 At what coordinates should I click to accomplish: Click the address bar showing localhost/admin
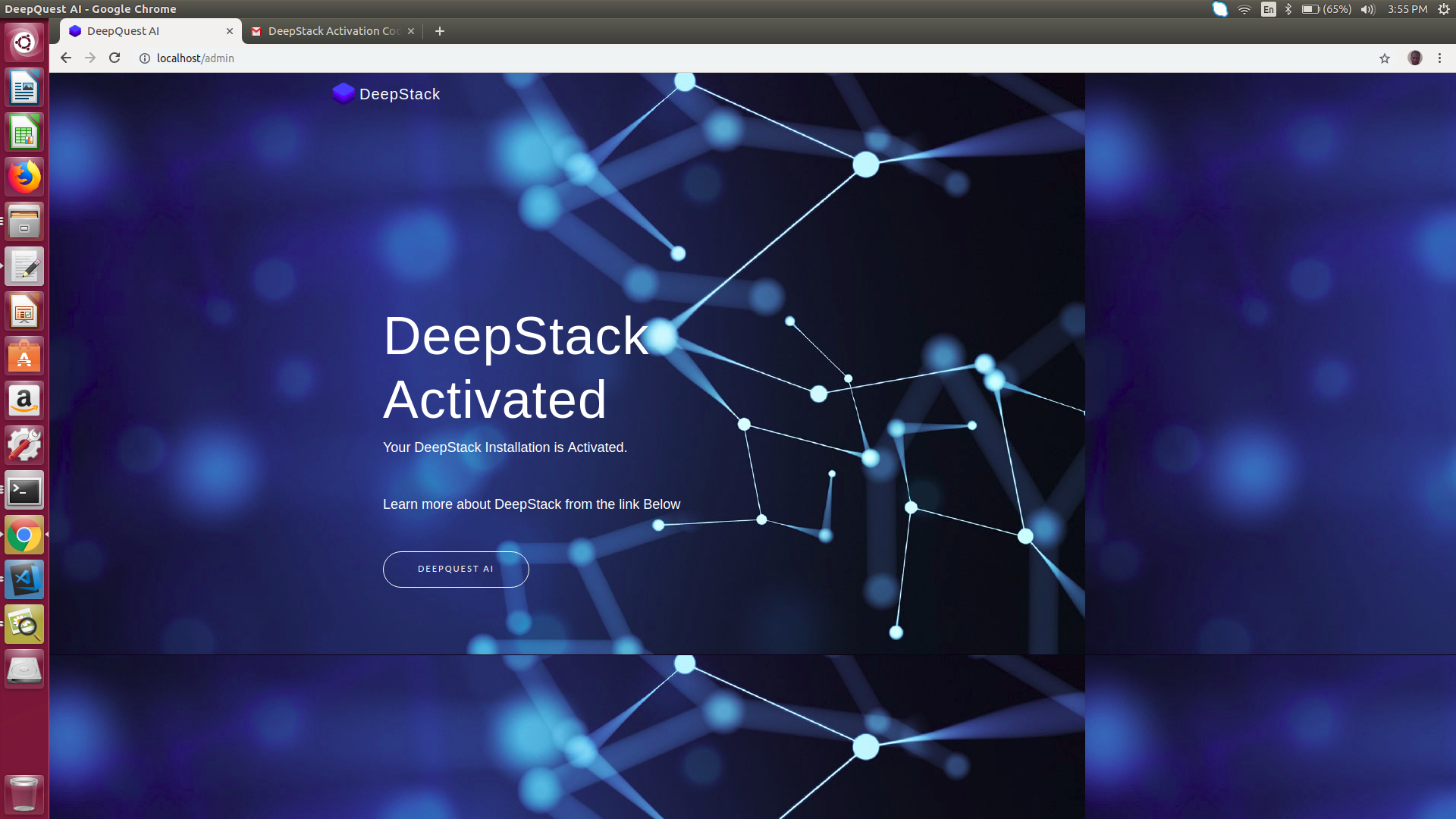[194, 58]
